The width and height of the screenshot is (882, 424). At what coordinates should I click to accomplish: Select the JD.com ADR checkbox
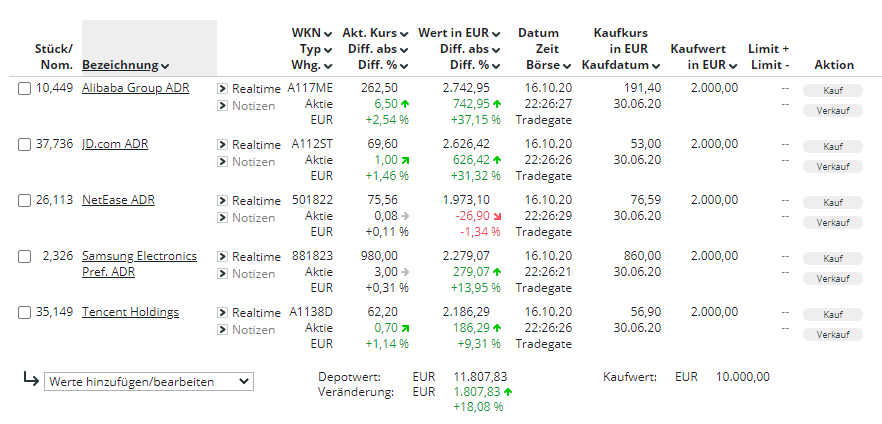point(24,145)
